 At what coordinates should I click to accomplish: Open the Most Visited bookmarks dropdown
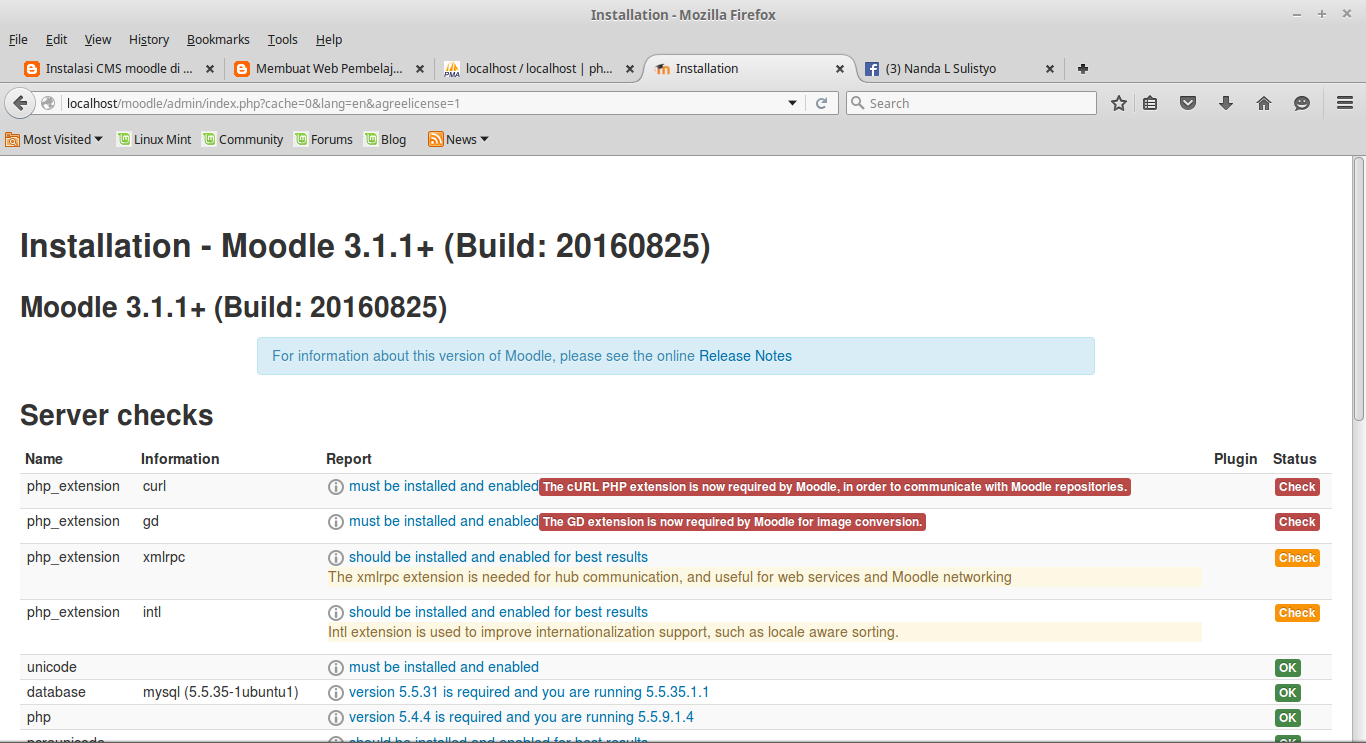pos(54,140)
